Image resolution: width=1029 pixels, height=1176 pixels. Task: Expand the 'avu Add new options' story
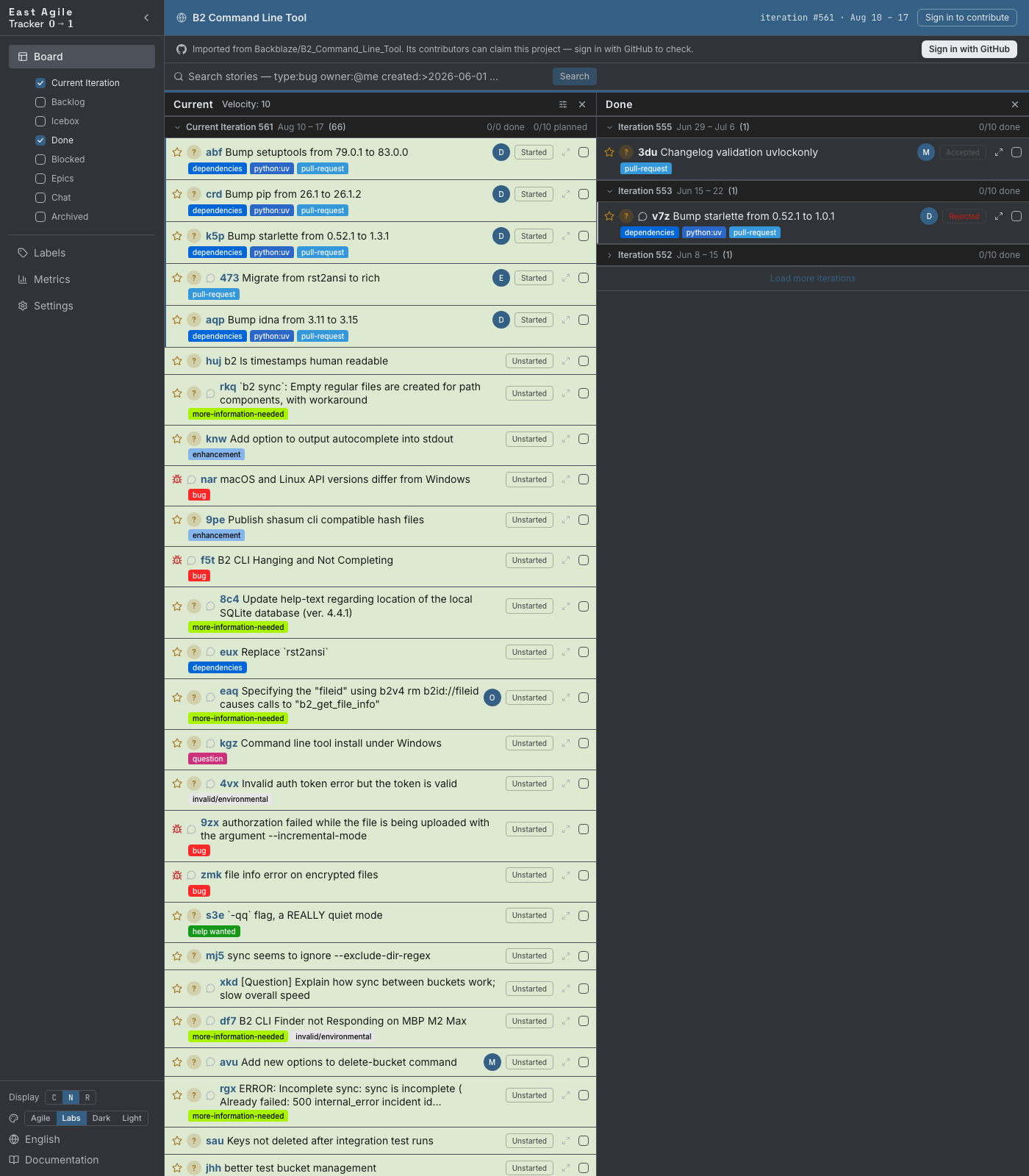tap(566, 1062)
